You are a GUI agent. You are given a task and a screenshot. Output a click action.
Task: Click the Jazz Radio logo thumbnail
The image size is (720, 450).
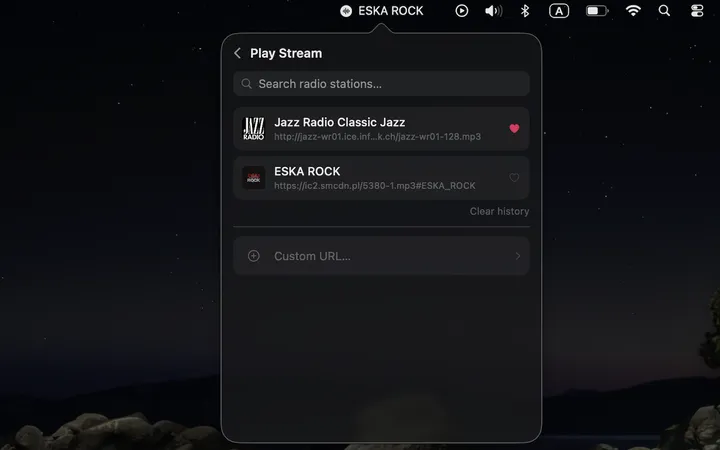253,129
